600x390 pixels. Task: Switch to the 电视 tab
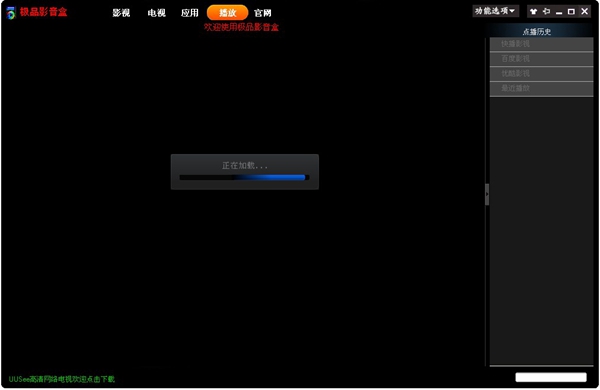pyautogui.click(x=157, y=13)
